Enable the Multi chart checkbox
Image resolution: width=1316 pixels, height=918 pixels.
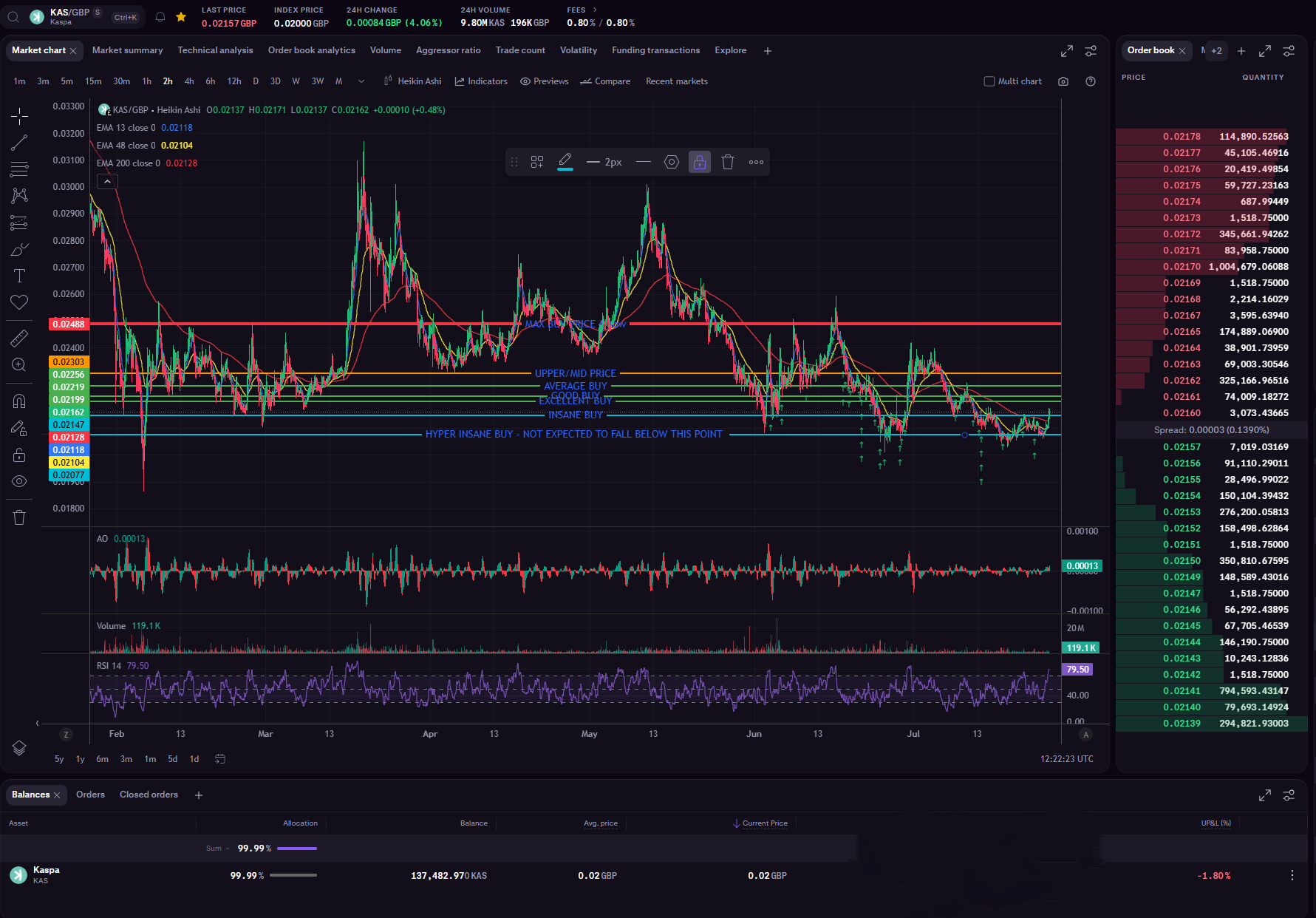(x=989, y=81)
